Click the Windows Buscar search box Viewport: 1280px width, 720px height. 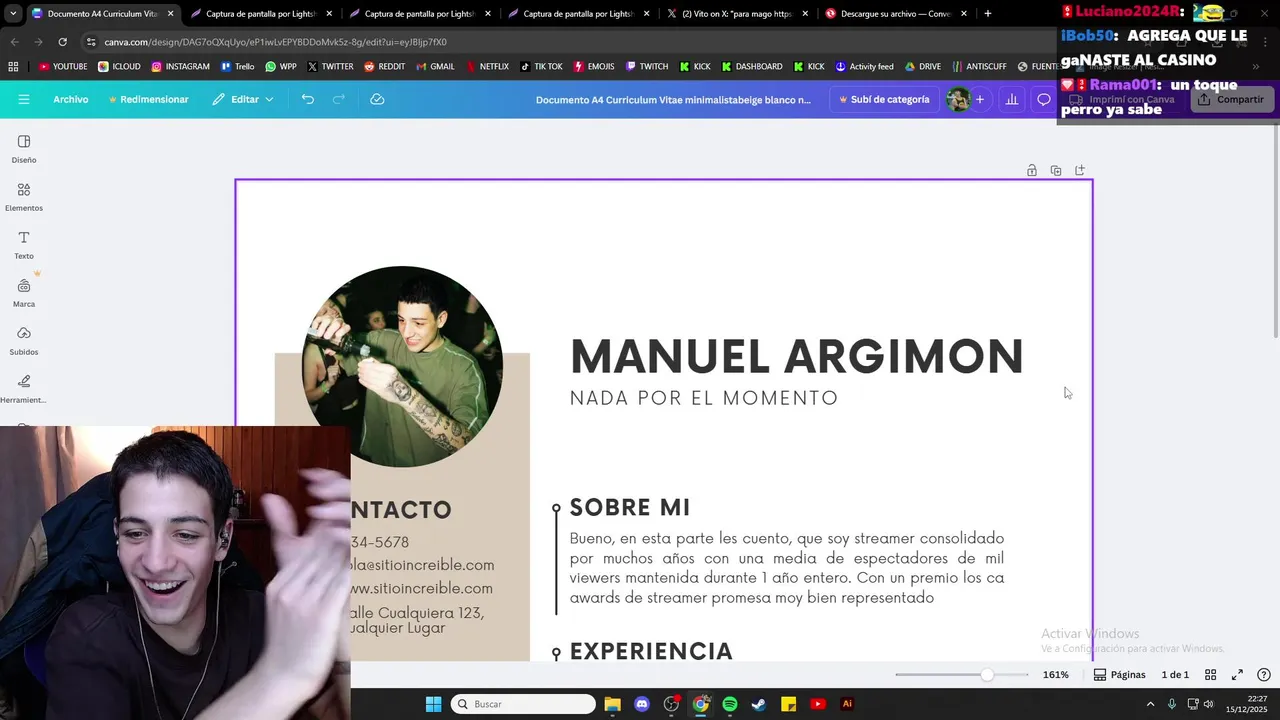(x=523, y=704)
